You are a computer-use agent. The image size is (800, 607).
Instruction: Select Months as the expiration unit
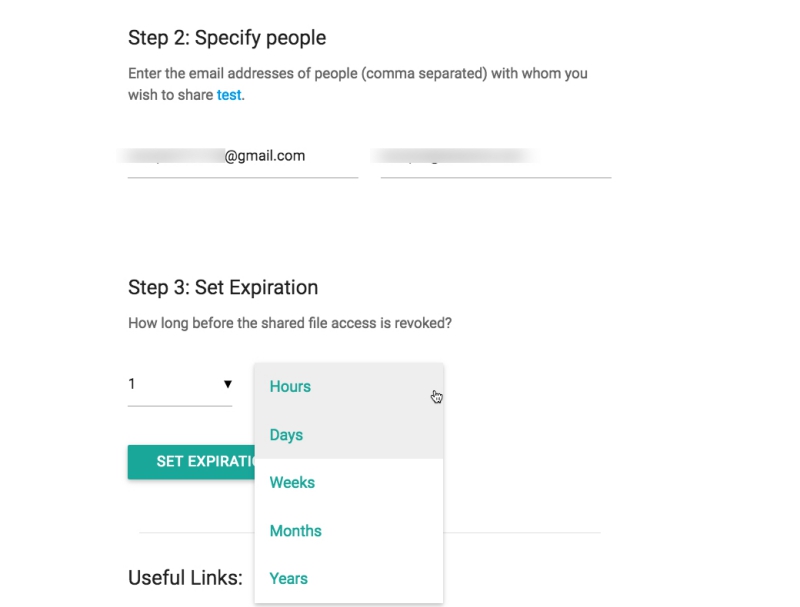click(x=295, y=531)
